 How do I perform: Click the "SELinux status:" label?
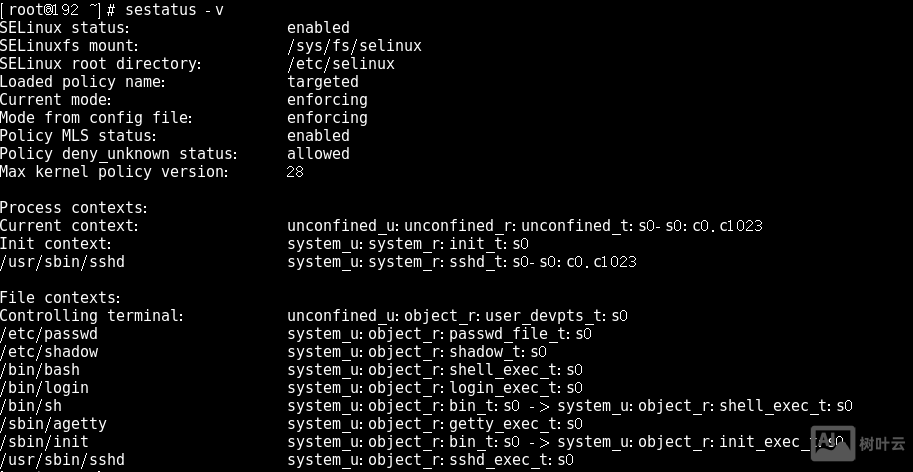65,28
